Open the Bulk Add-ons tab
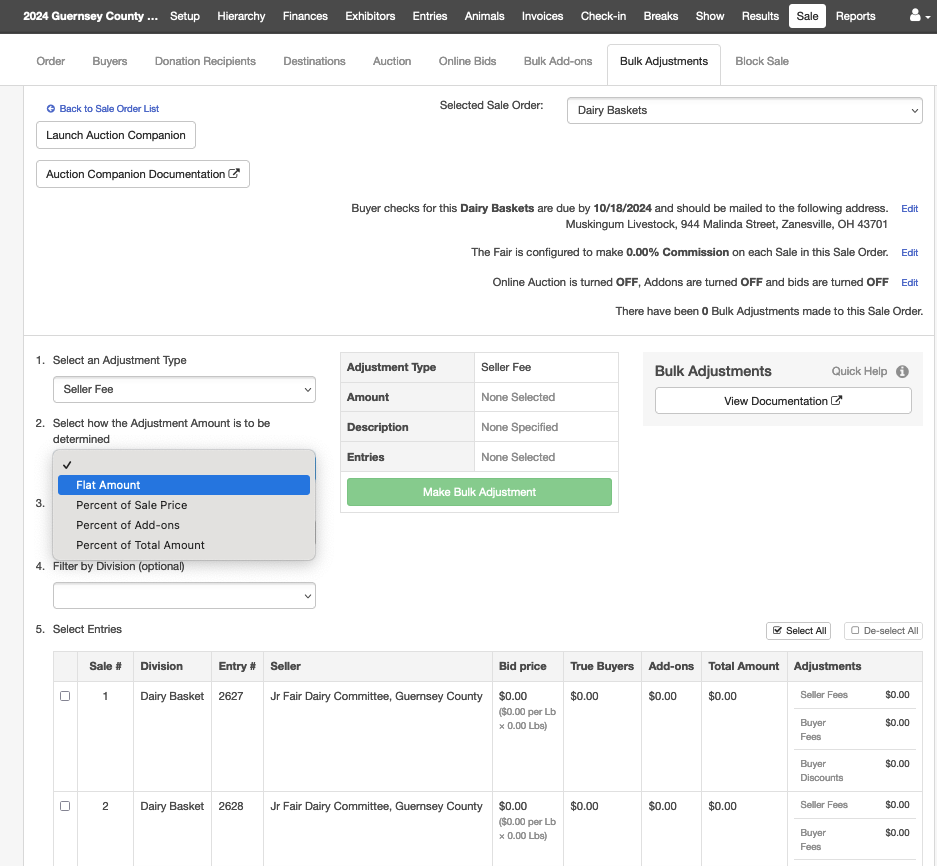The width and height of the screenshot is (937, 866). tap(558, 61)
